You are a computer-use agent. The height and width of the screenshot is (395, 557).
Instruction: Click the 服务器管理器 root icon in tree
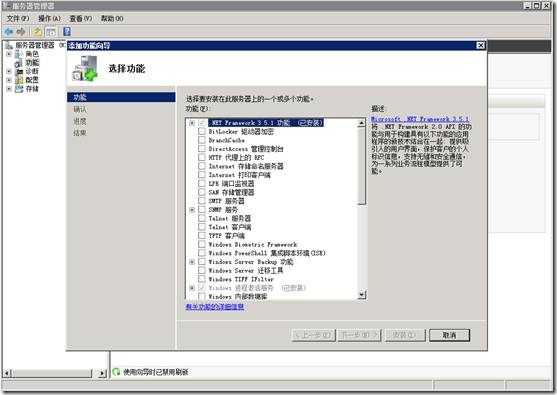[9, 45]
